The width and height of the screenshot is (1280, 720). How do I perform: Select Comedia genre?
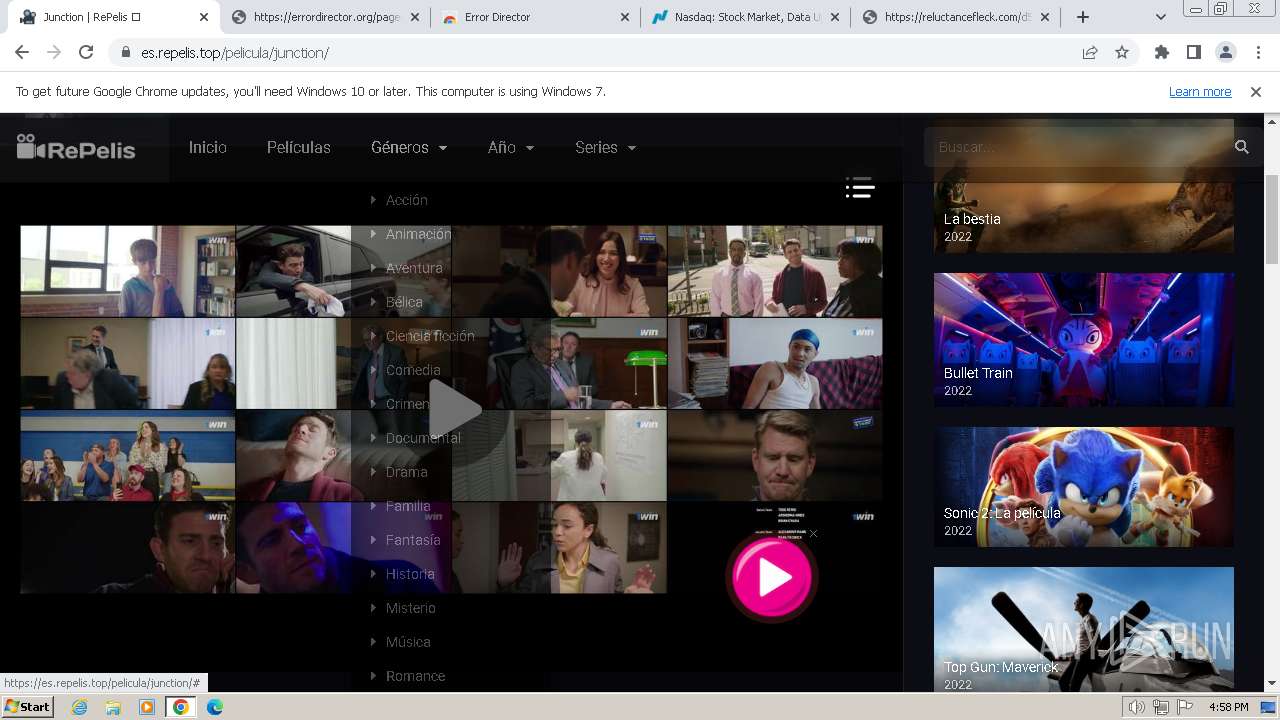click(x=413, y=370)
